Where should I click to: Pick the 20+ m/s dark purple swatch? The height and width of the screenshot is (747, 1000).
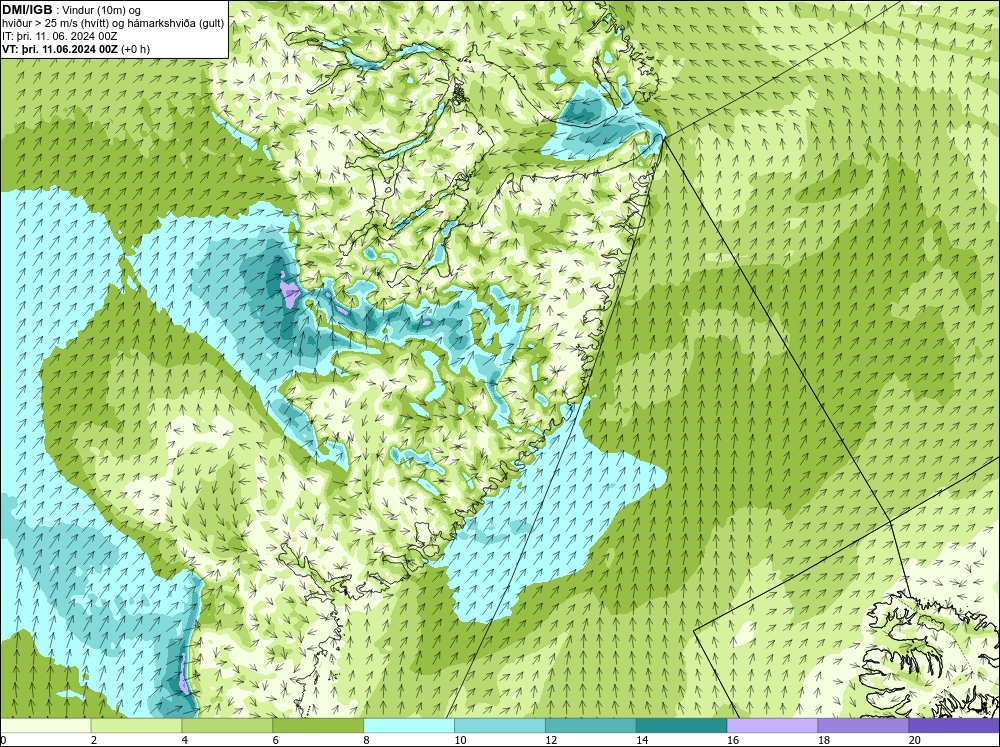954,725
